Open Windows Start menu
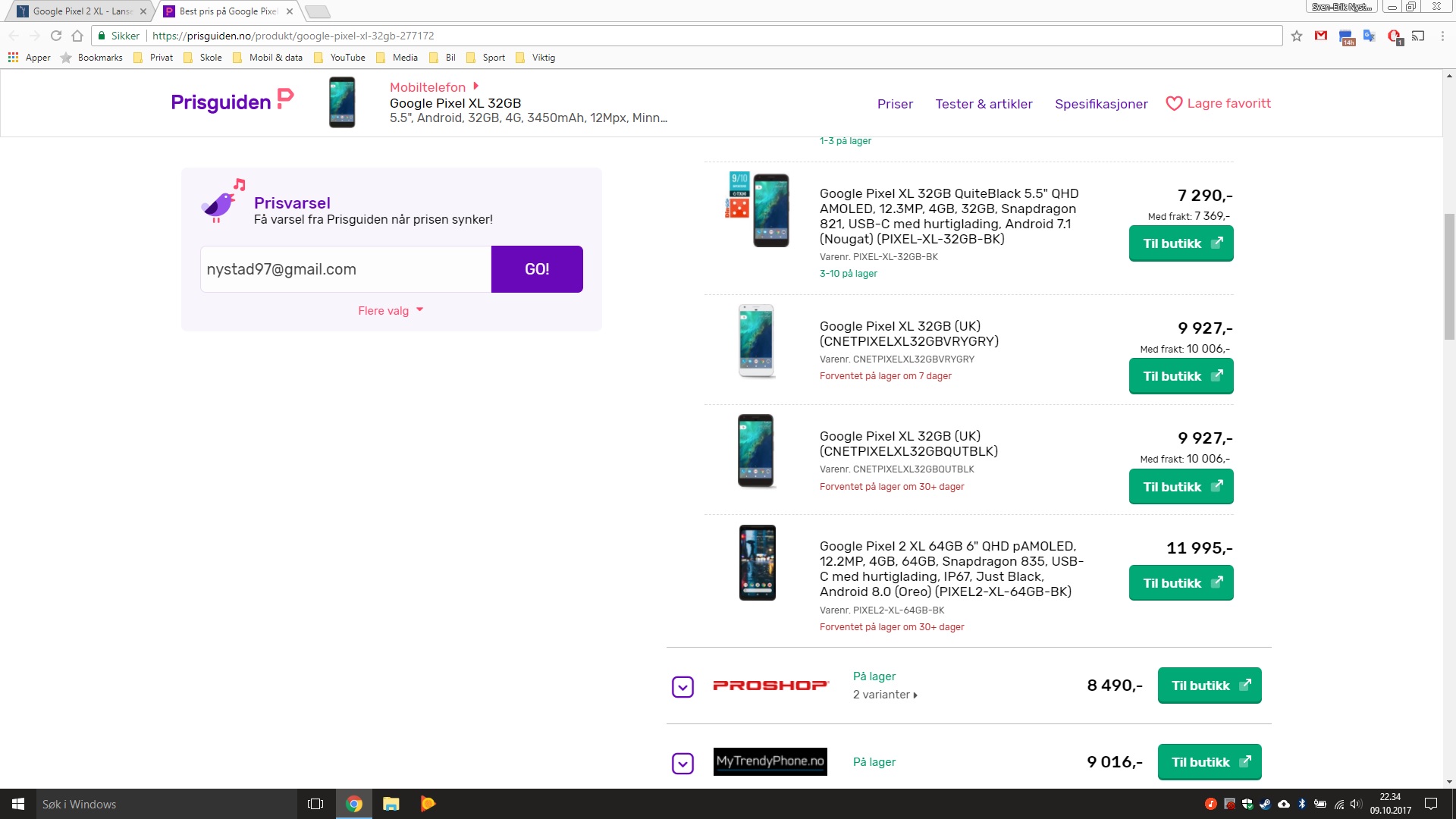Screen dimensions: 1456x819 point(18,804)
